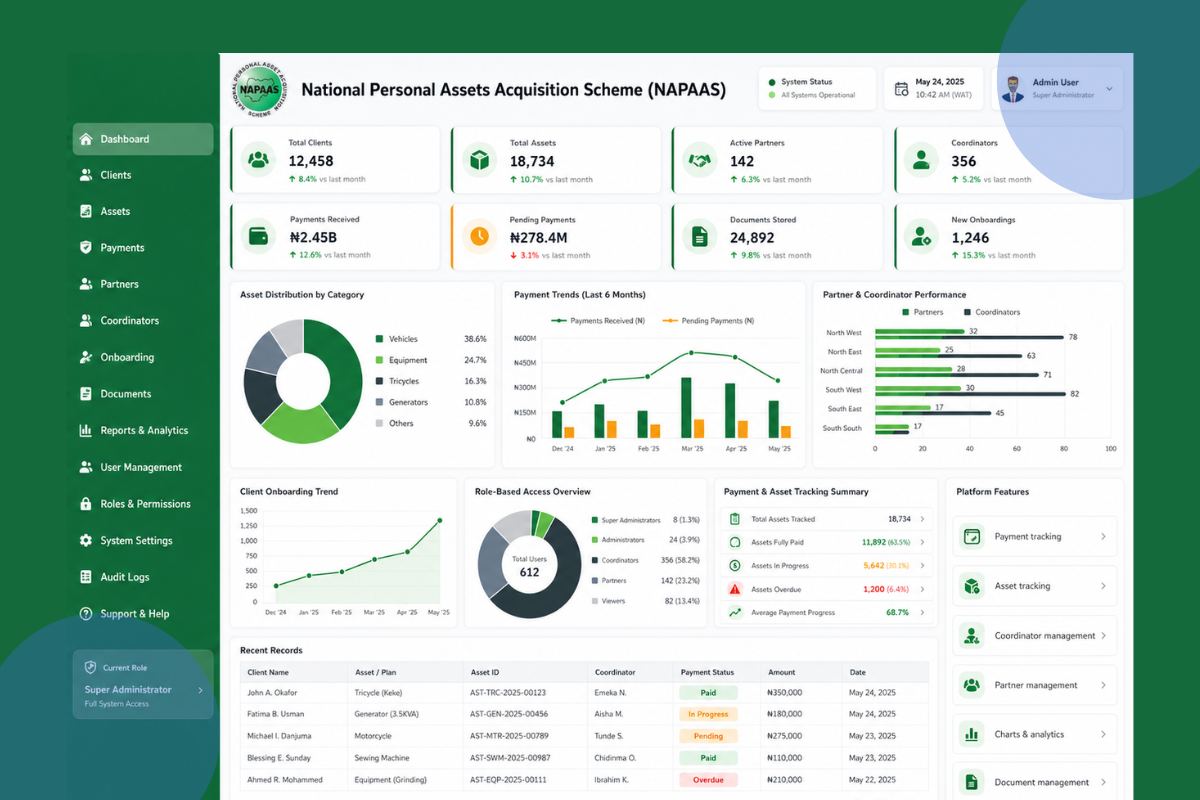Image resolution: width=1200 pixels, height=800 pixels.
Task: Click the Documents Stored file icon
Action: [699, 237]
